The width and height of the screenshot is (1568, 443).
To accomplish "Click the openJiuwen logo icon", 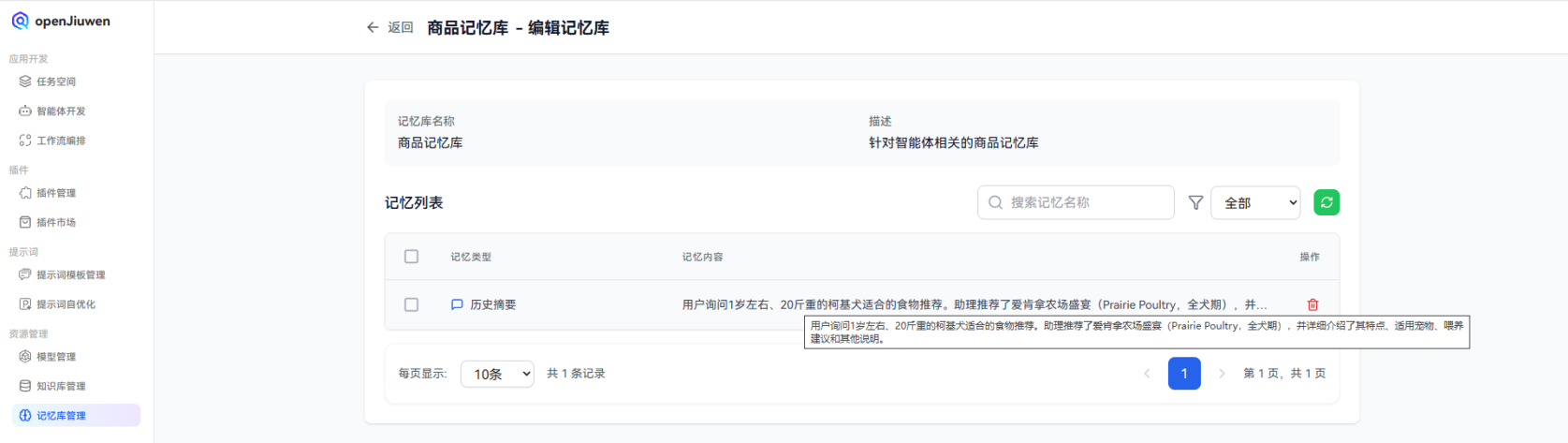I will coord(20,21).
